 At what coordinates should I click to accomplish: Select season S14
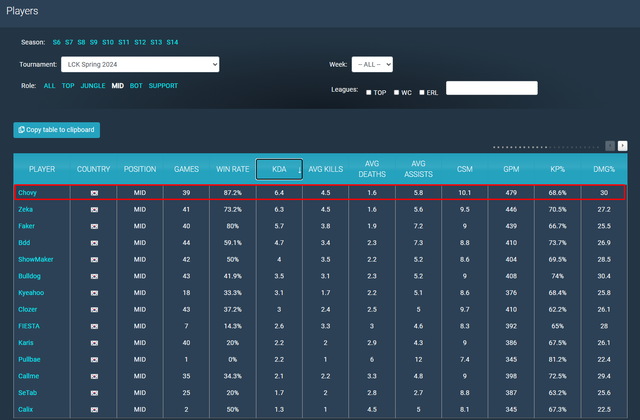click(172, 42)
